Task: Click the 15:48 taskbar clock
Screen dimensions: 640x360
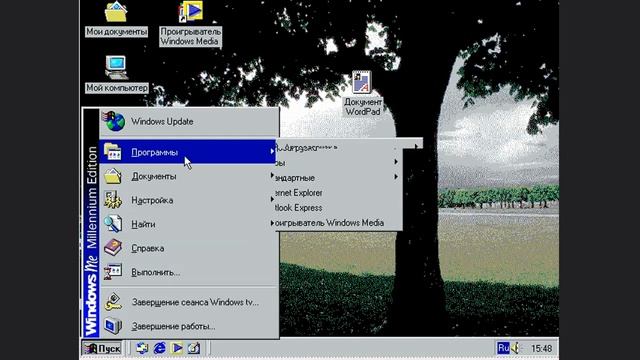Action: [x=542, y=349]
